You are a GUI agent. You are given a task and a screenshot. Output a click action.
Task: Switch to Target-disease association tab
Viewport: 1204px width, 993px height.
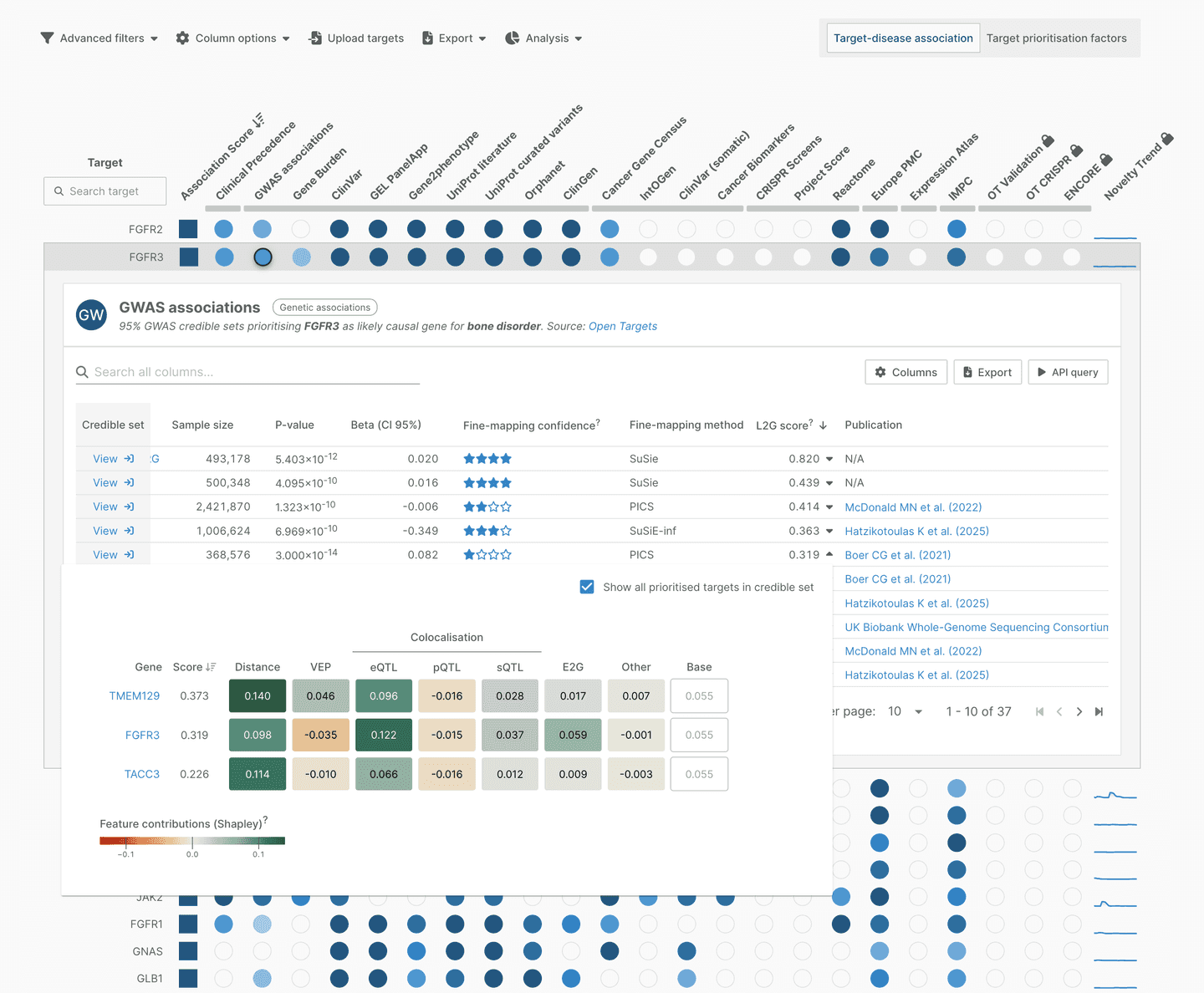pos(903,38)
